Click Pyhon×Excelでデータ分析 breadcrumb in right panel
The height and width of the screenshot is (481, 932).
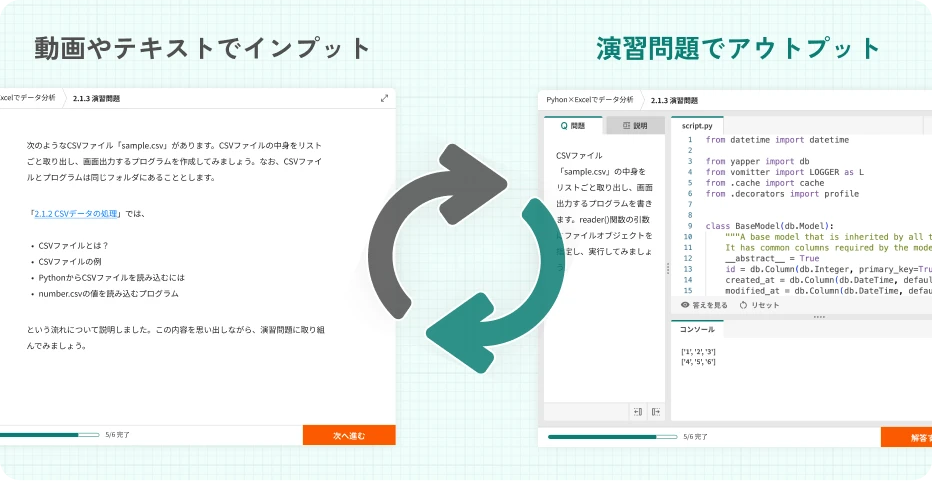click(590, 100)
